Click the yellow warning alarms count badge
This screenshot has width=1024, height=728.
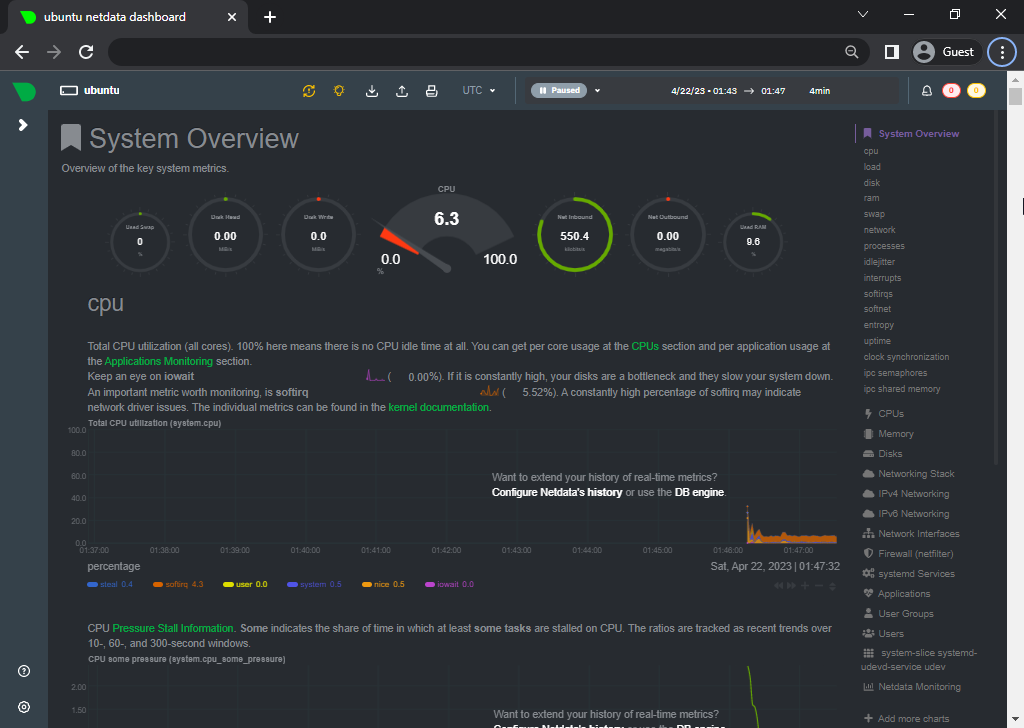tap(976, 91)
